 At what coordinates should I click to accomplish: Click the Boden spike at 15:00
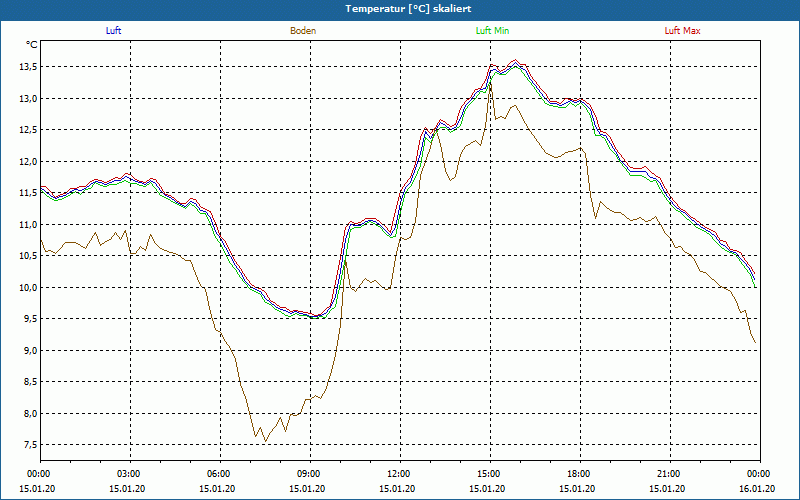[491, 85]
